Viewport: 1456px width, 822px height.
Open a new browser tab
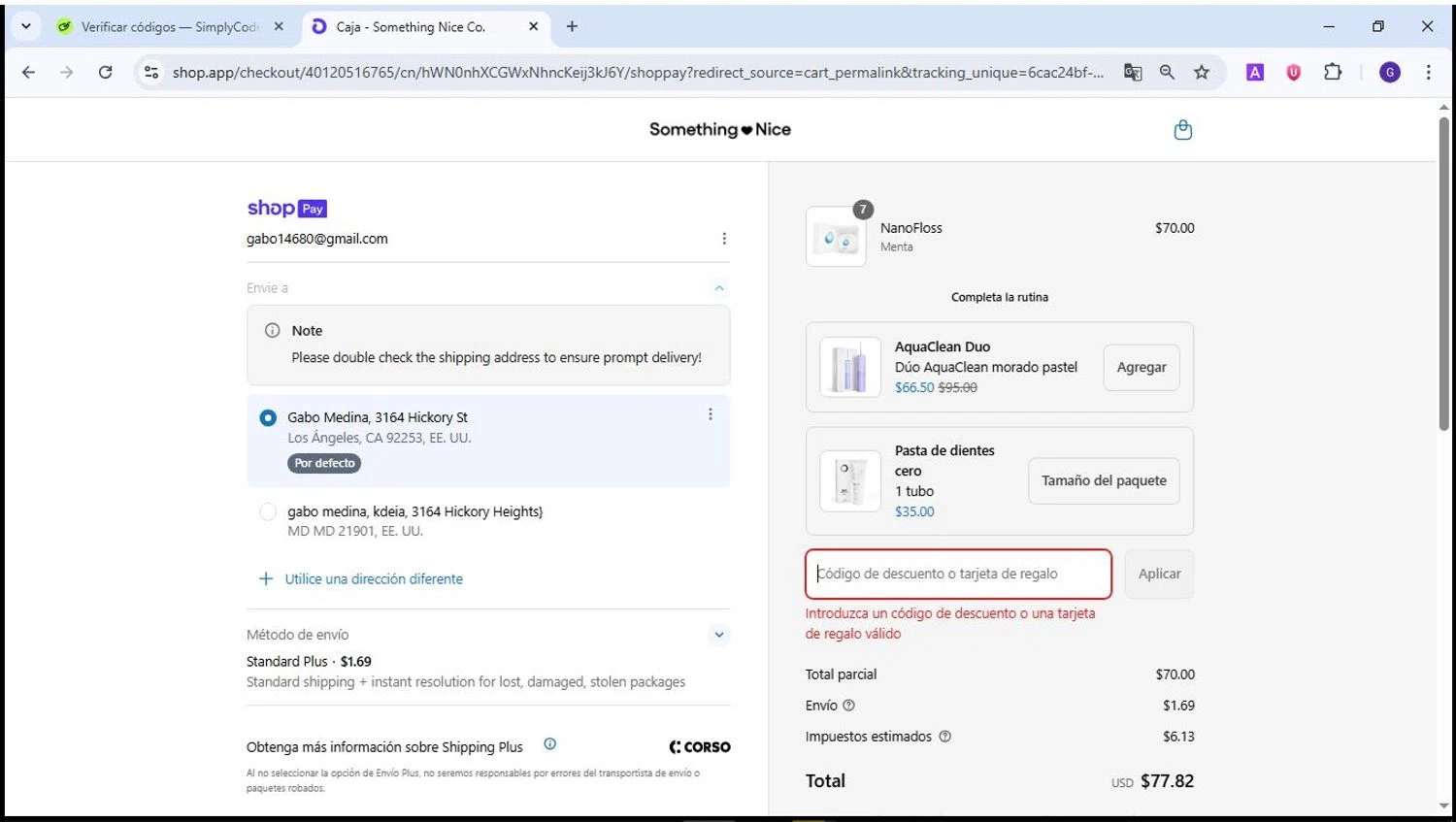click(x=572, y=26)
